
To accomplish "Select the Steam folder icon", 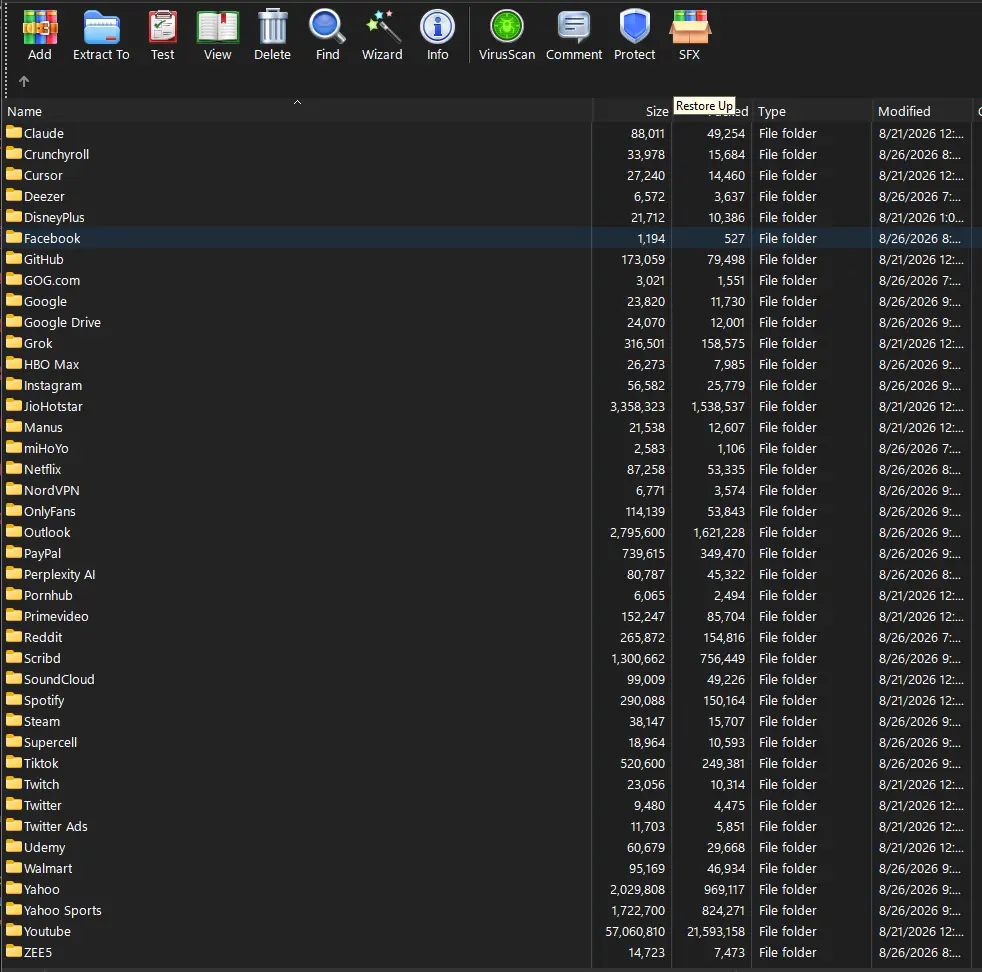I will (x=14, y=720).
